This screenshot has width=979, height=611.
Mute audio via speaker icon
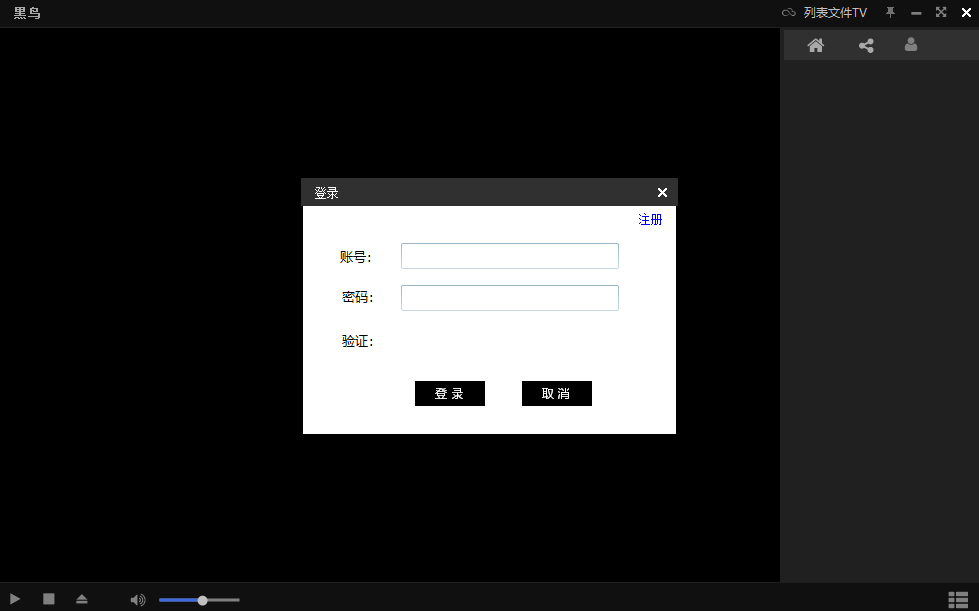137,600
